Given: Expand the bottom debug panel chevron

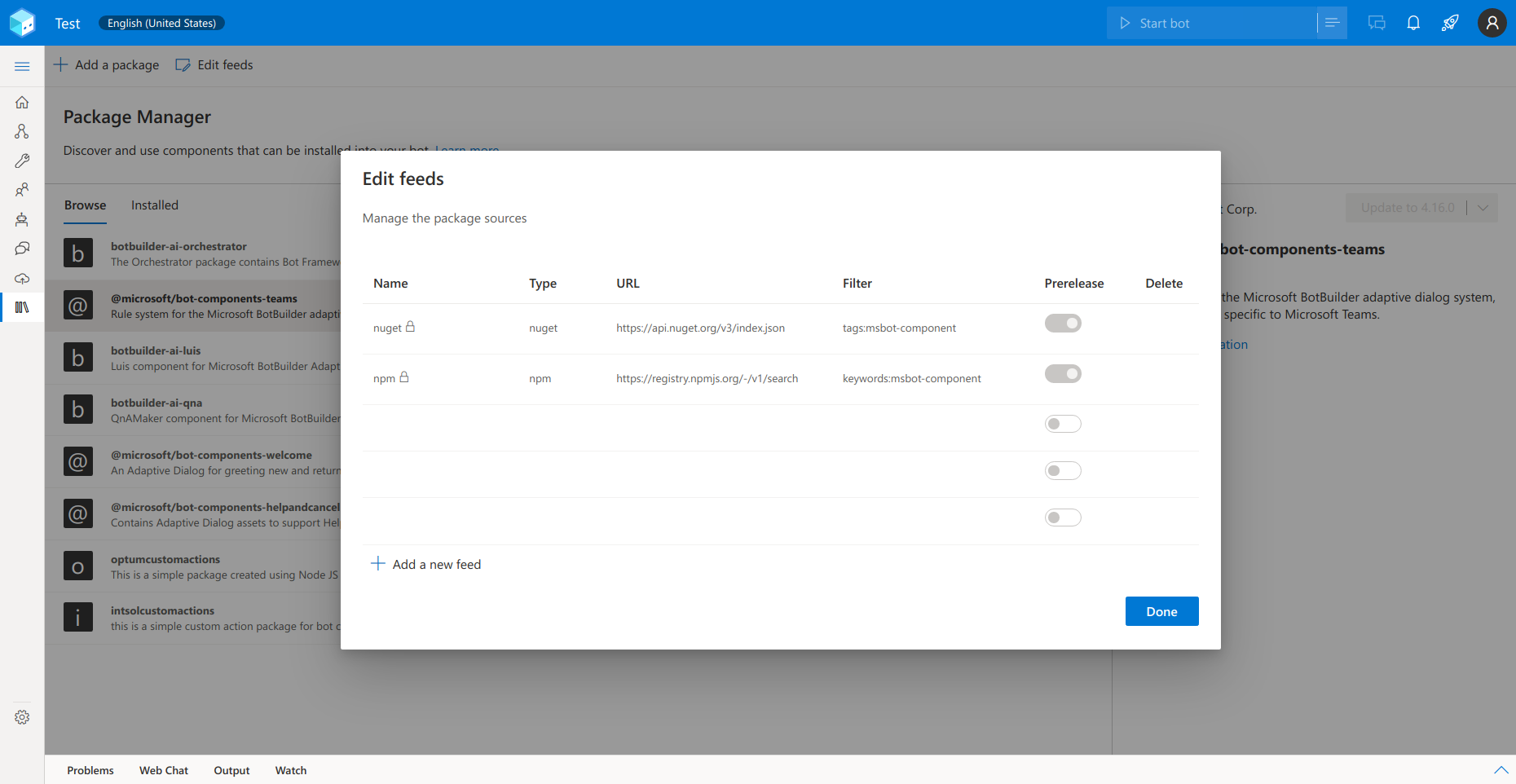Looking at the screenshot, I should 1501,770.
